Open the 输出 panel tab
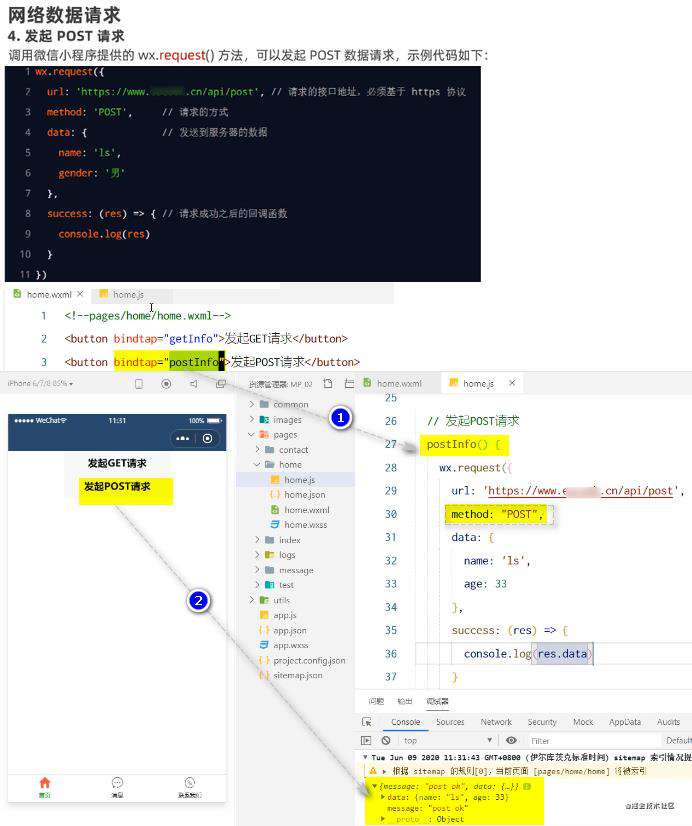This screenshot has width=692, height=826. [x=404, y=701]
